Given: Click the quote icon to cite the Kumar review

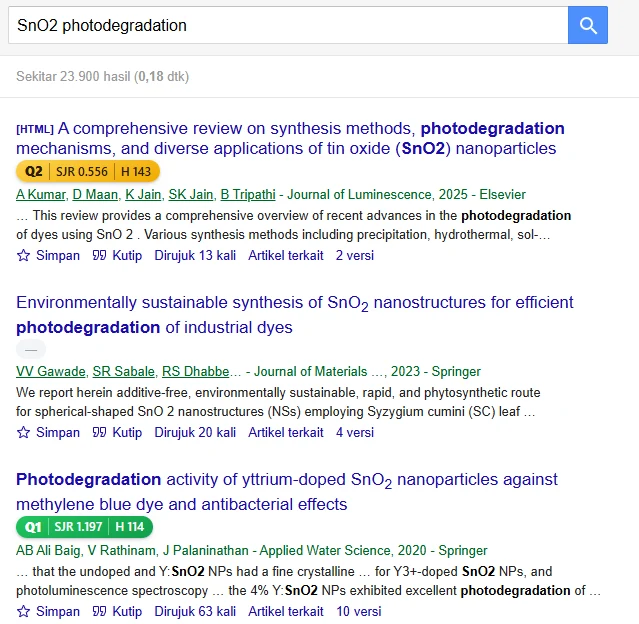Looking at the screenshot, I should point(99,255).
